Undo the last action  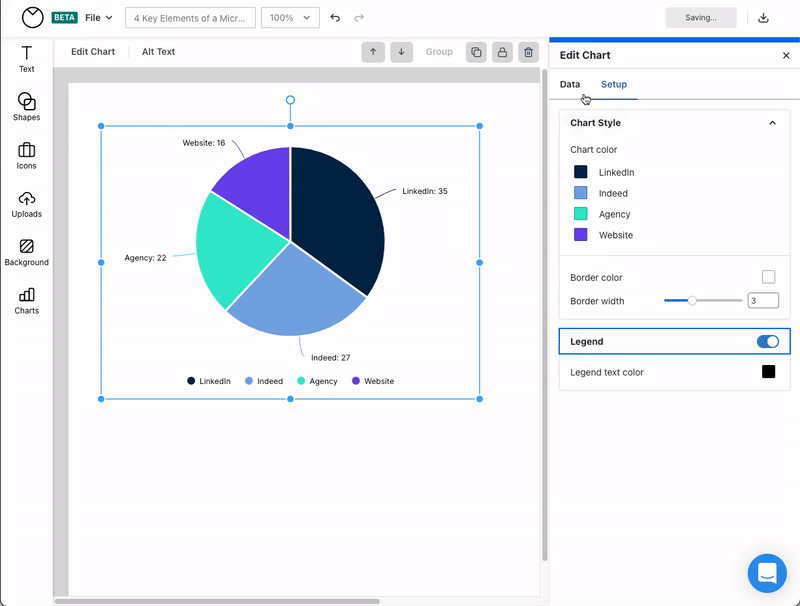pyautogui.click(x=334, y=17)
